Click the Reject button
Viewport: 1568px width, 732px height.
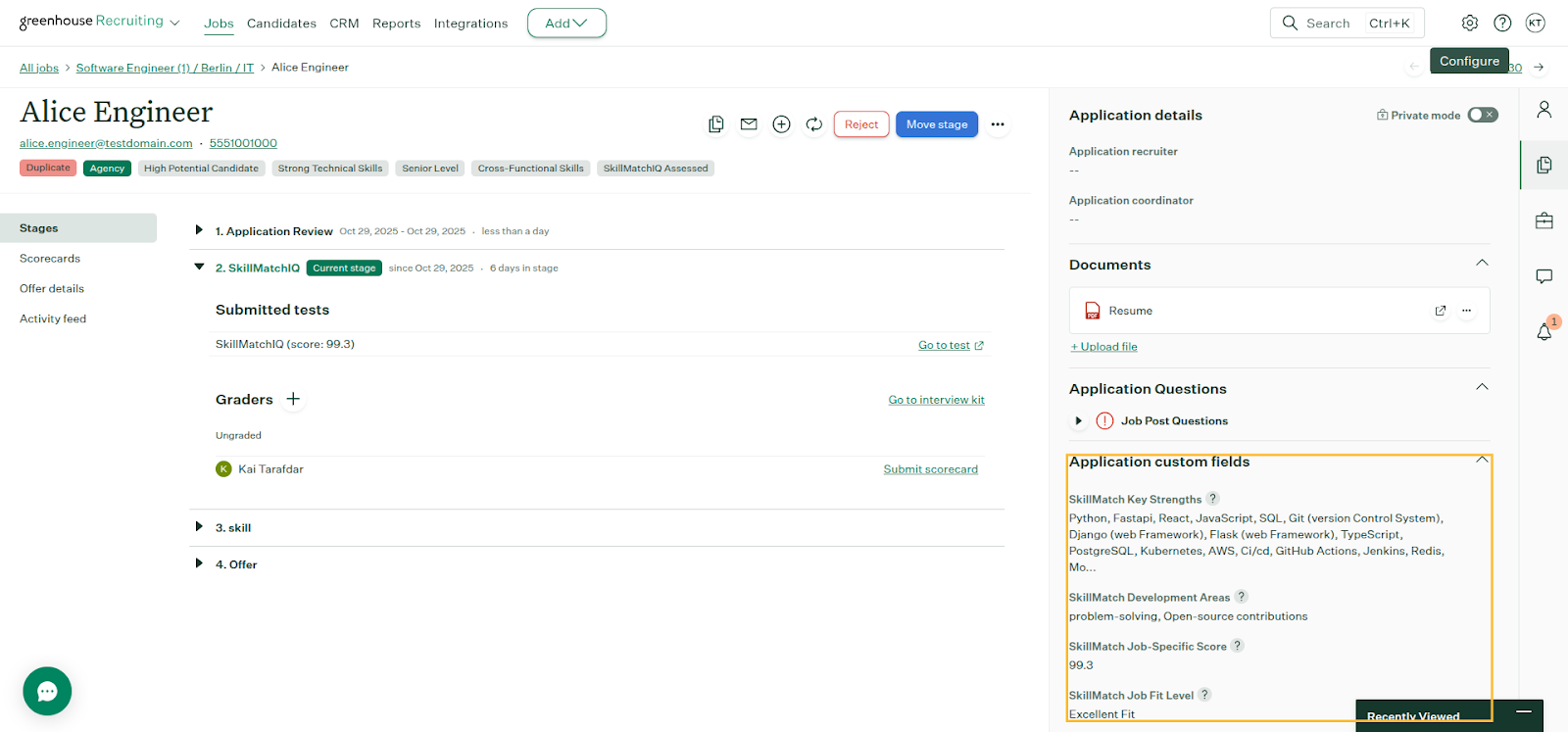(861, 124)
